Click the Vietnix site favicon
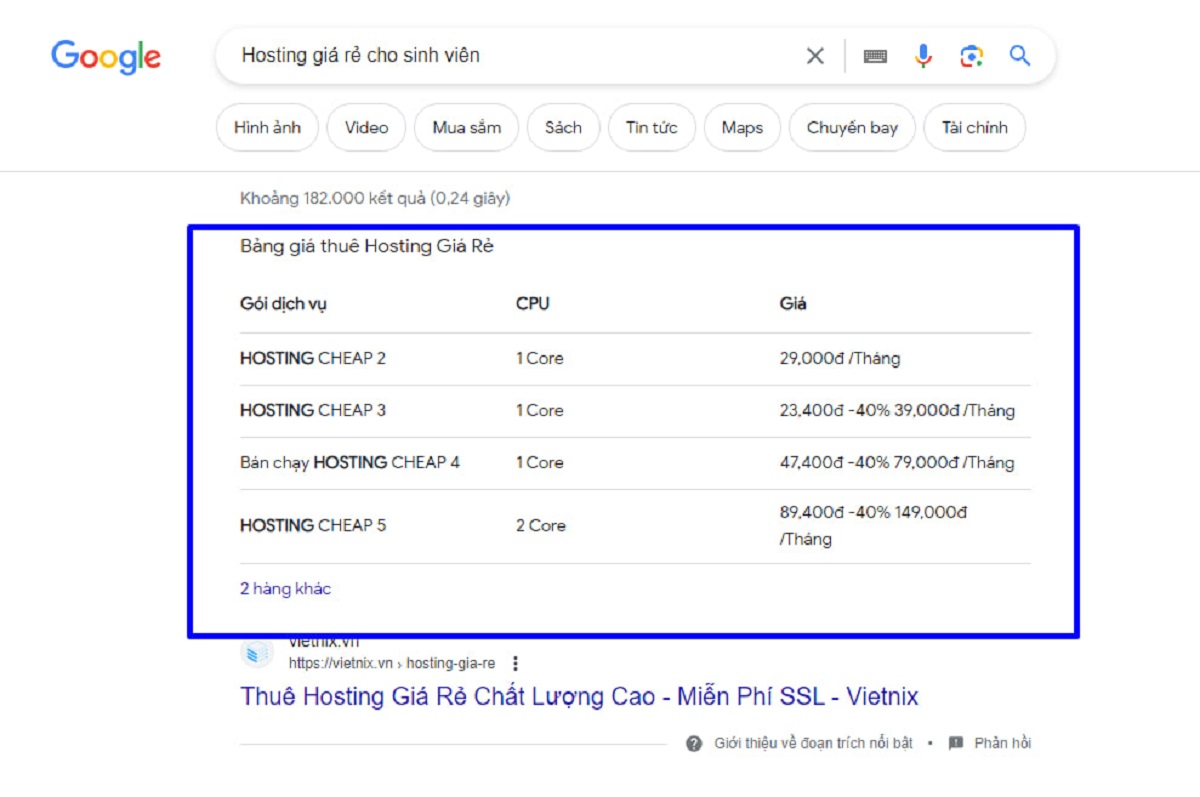 pyautogui.click(x=257, y=653)
